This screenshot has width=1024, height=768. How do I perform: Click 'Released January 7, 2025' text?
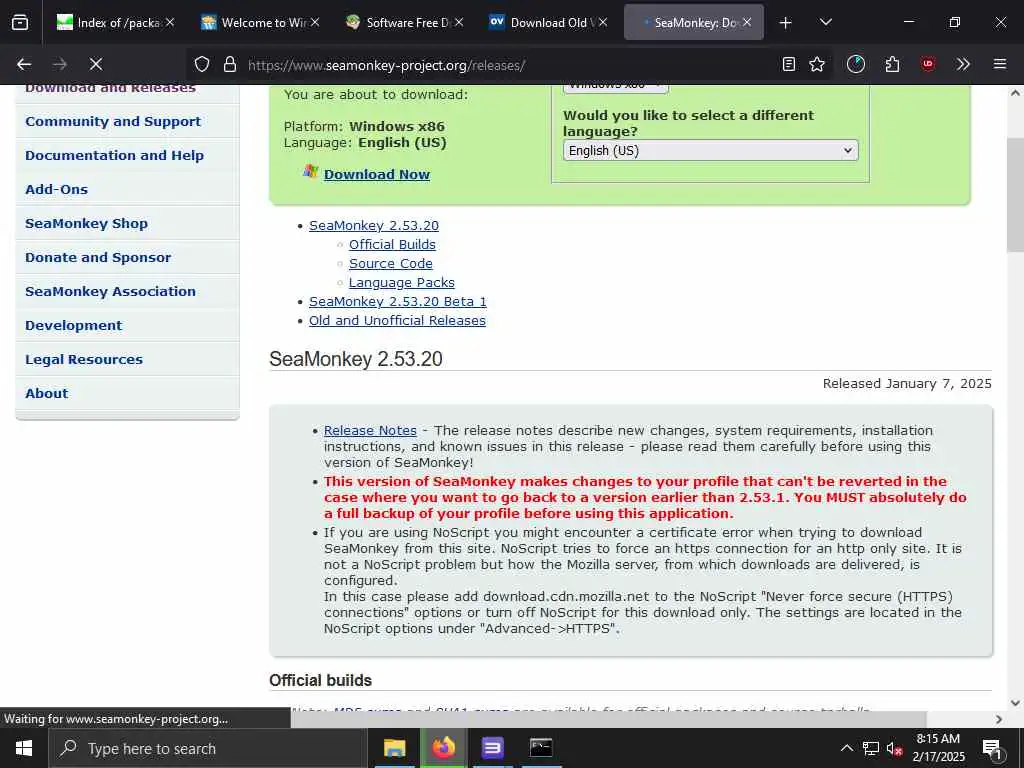(906, 383)
